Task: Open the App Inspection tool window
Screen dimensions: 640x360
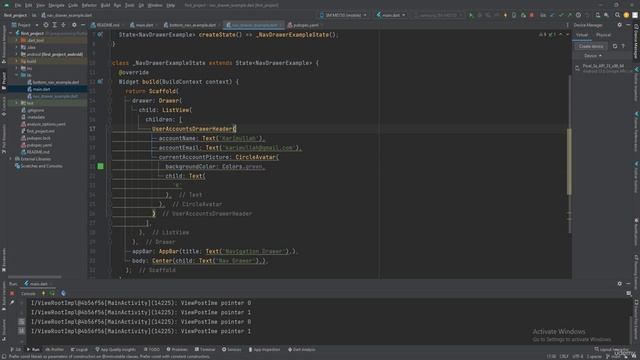Action: click(264, 349)
